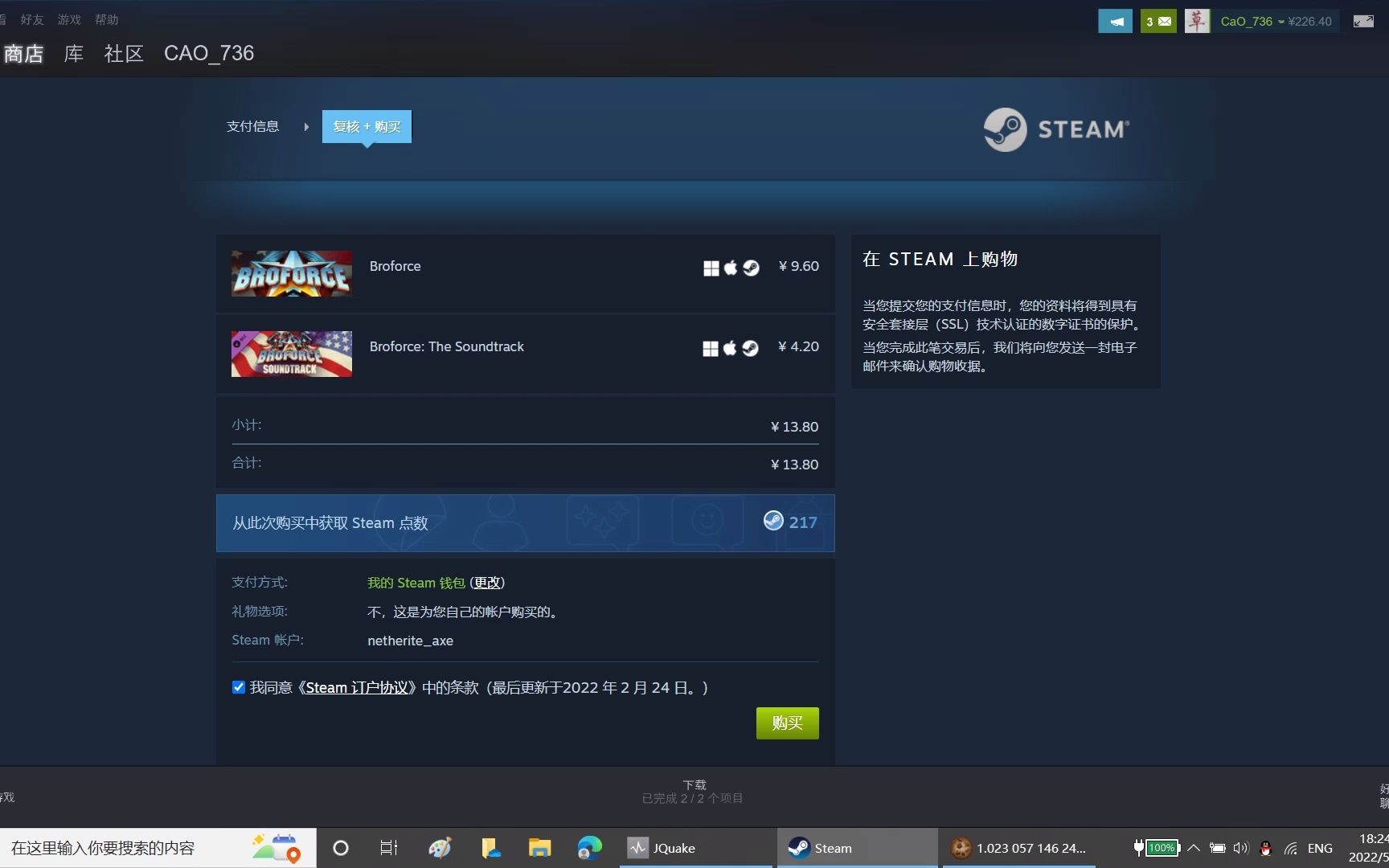The width and height of the screenshot is (1389, 868).
Task: Click the 100% battery power icon
Action: [1156, 847]
